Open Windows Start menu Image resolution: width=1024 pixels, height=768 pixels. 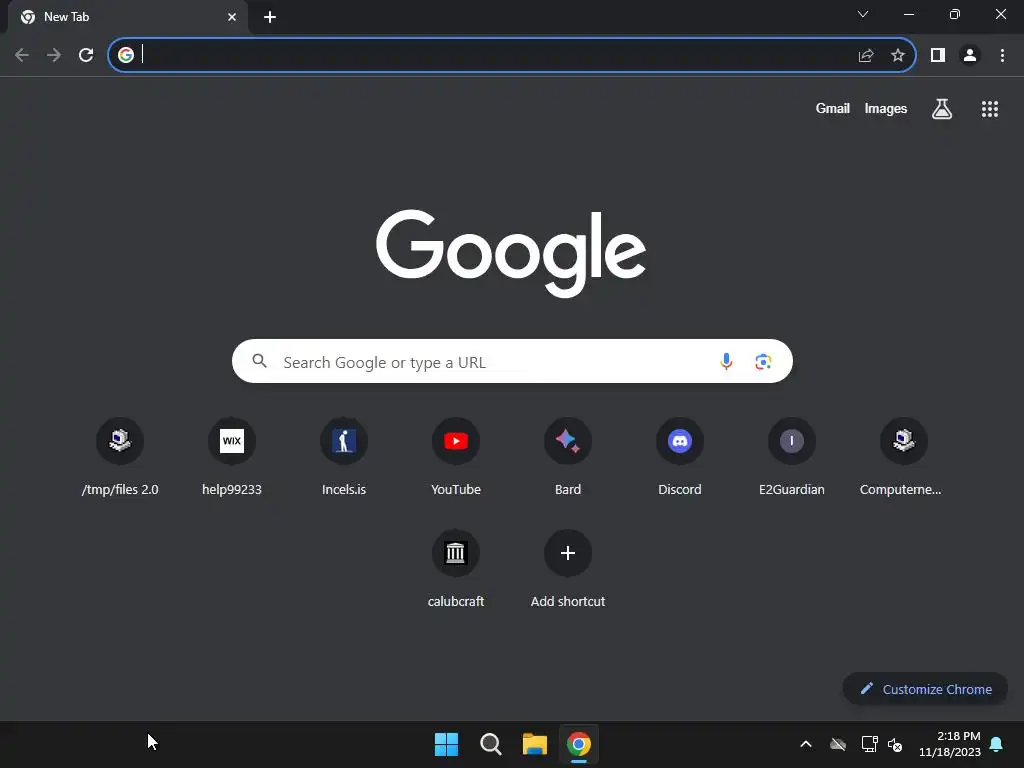point(446,744)
